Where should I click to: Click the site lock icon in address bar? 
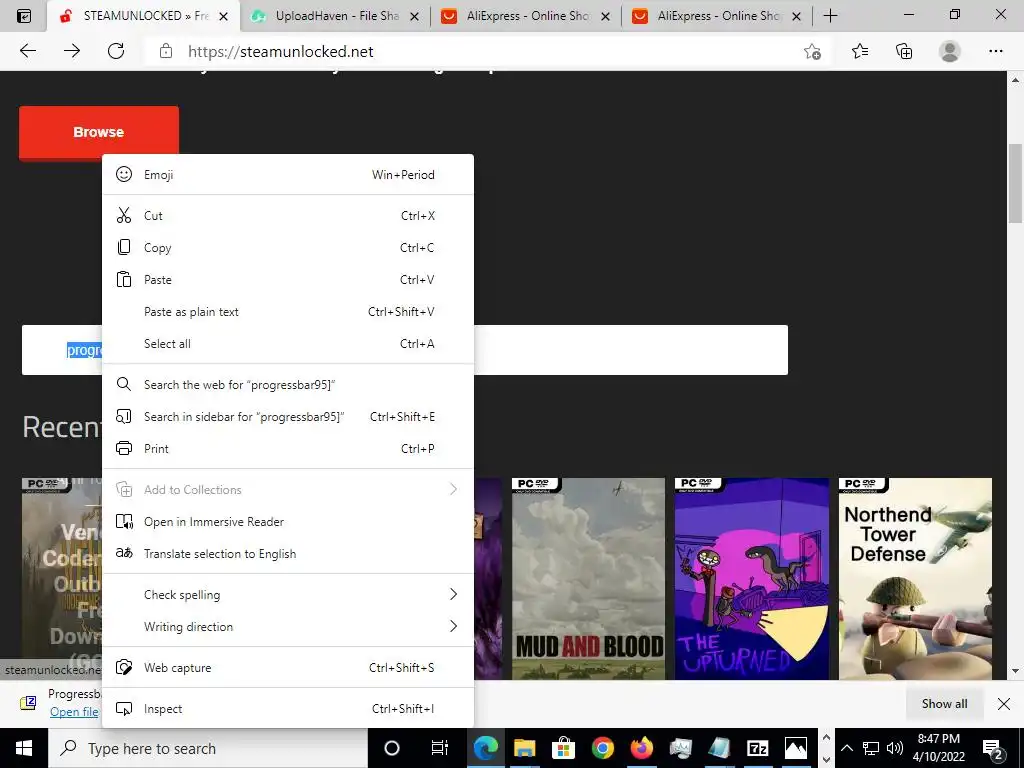pos(166,51)
